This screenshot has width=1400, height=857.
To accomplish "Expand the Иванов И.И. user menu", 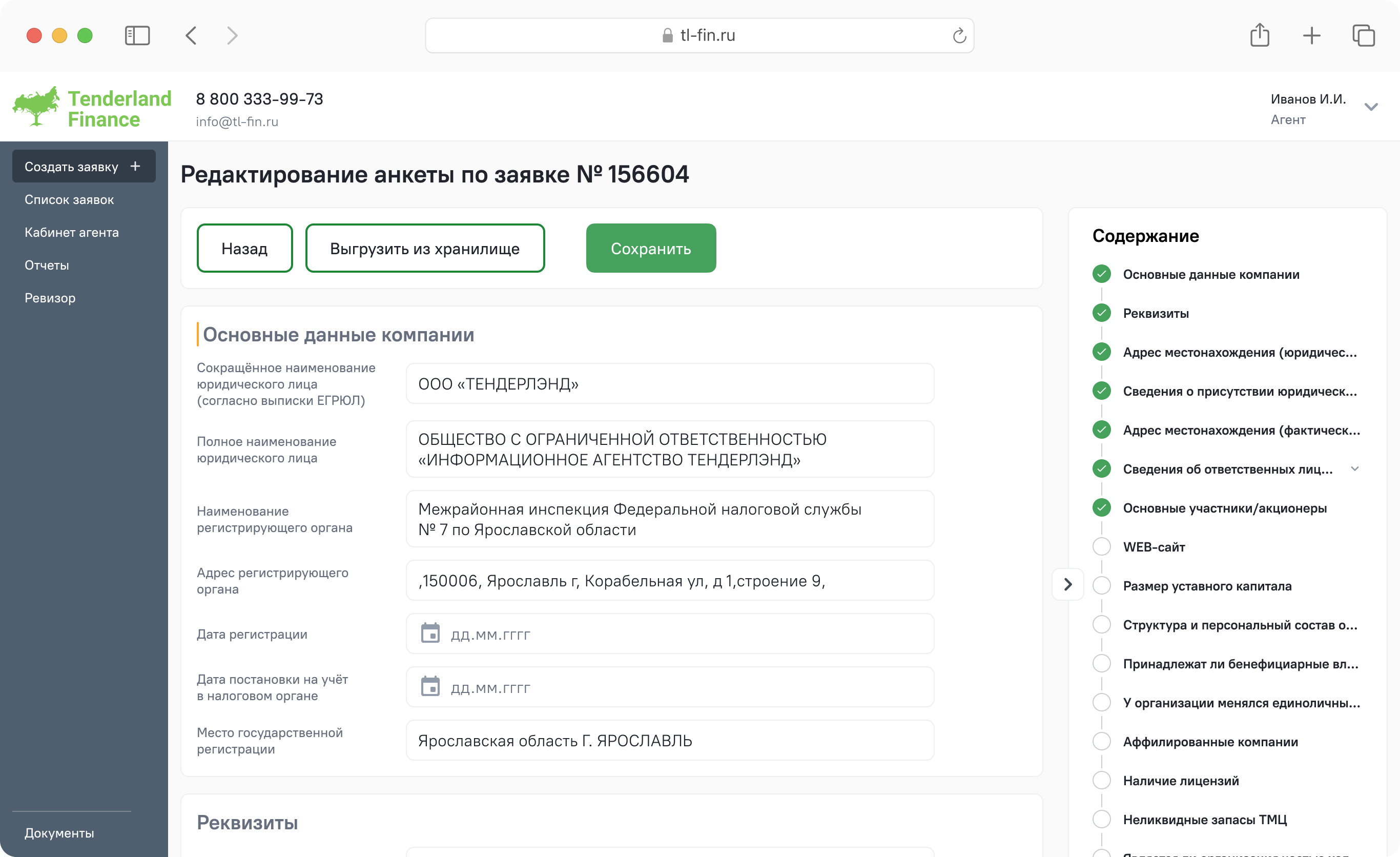I will [x=1371, y=108].
